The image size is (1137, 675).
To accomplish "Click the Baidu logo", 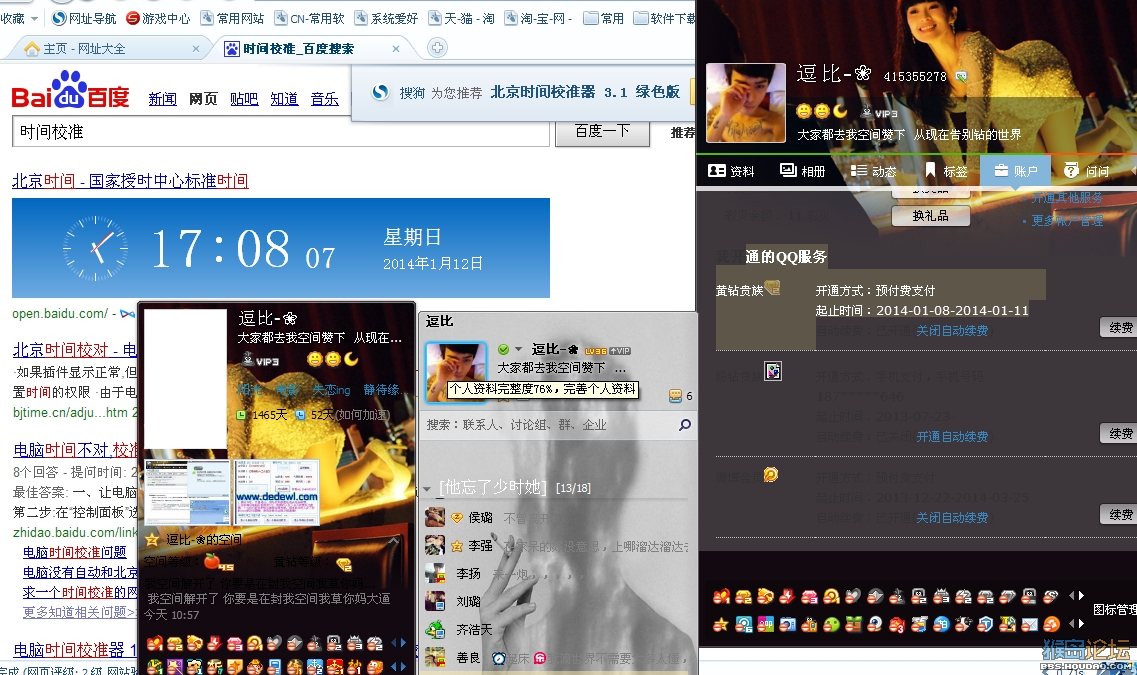I will pos(70,91).
